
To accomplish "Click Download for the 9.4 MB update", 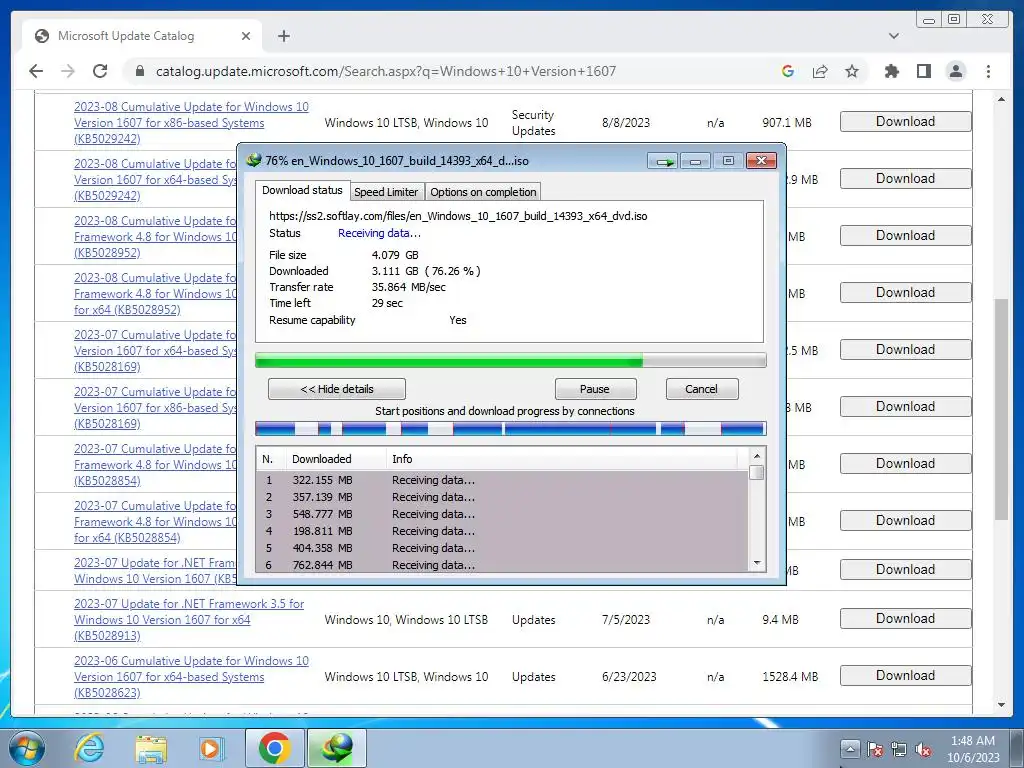I will point(905,618).
